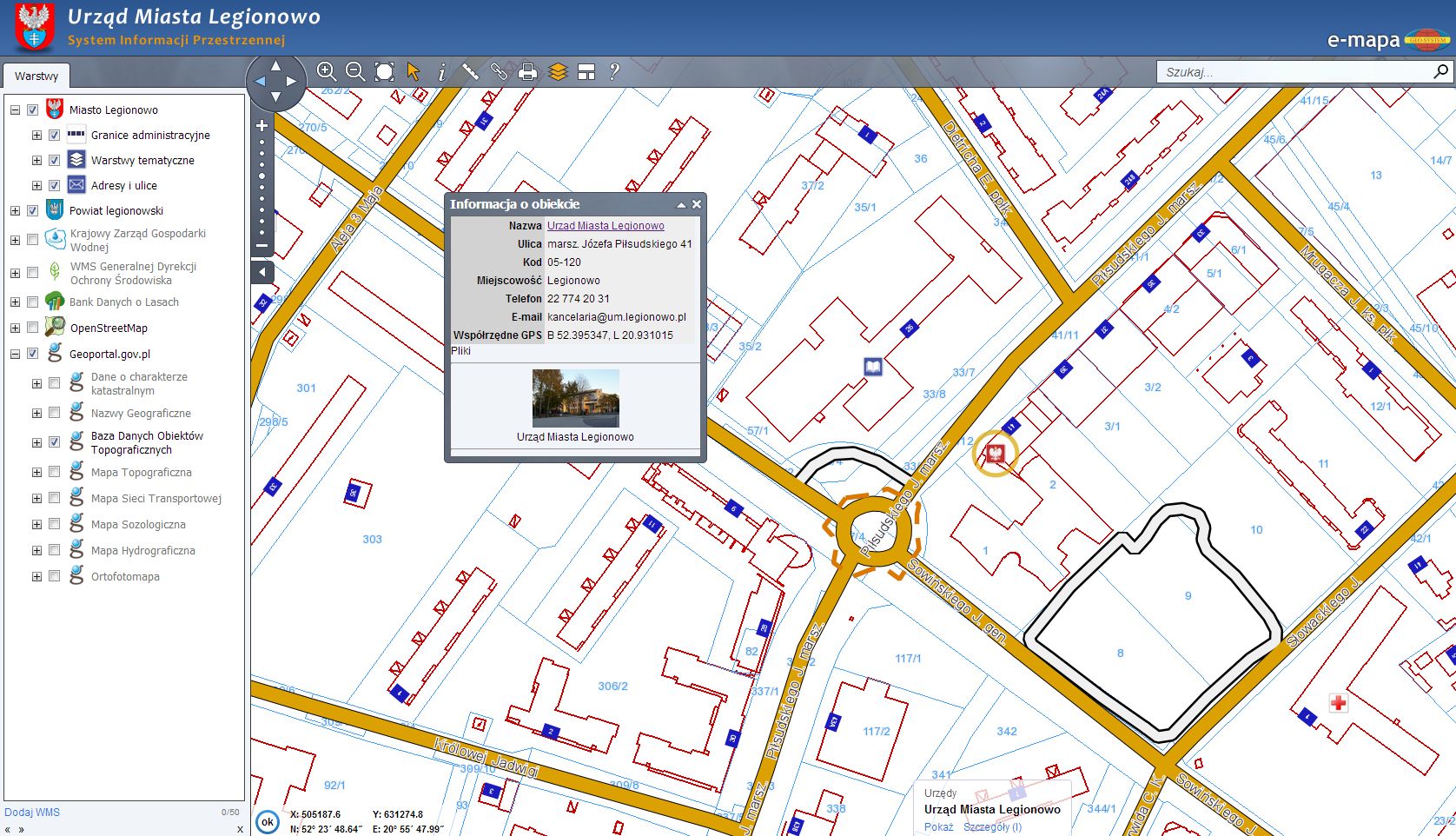Minimize the Informacja o obiekcie popup

681,205
